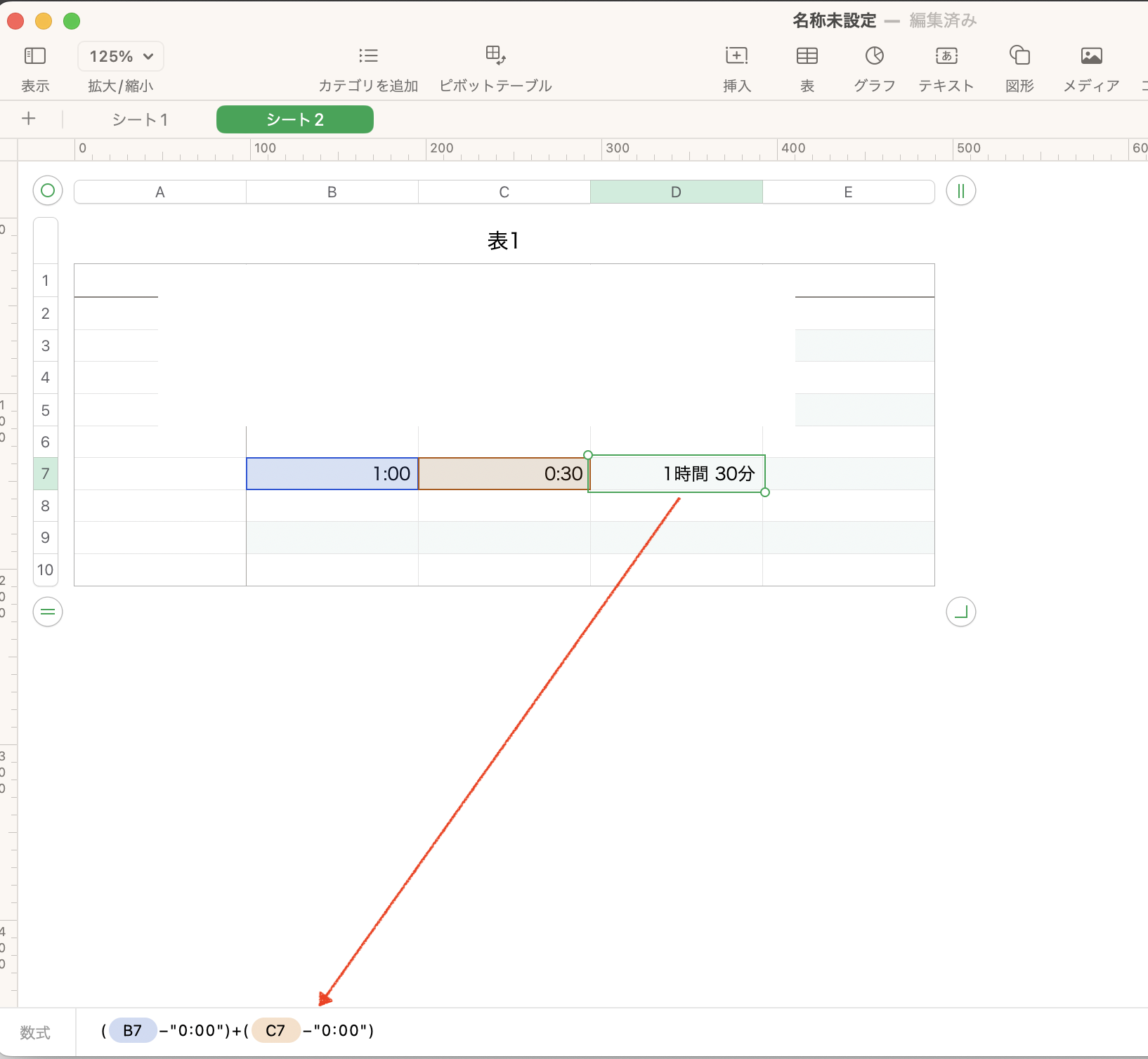The image size is (1148, 1059).
Task: Select row 9 header
Action: (46, 537)
